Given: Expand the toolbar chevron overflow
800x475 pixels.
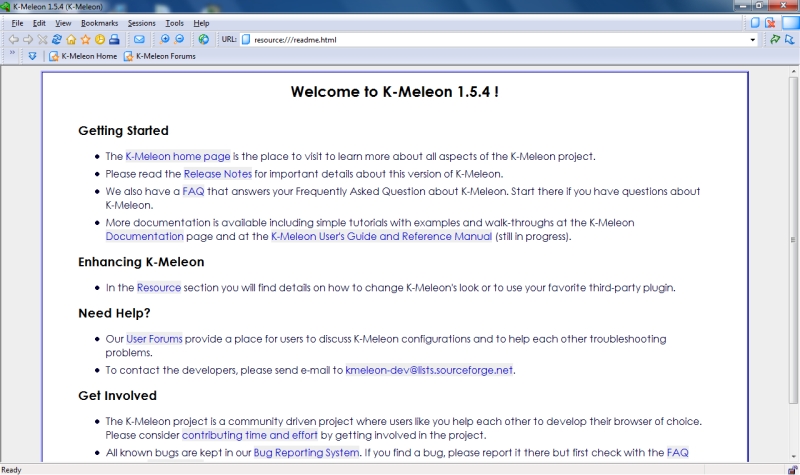Looking at the screenshot, I should click(12, 53).
